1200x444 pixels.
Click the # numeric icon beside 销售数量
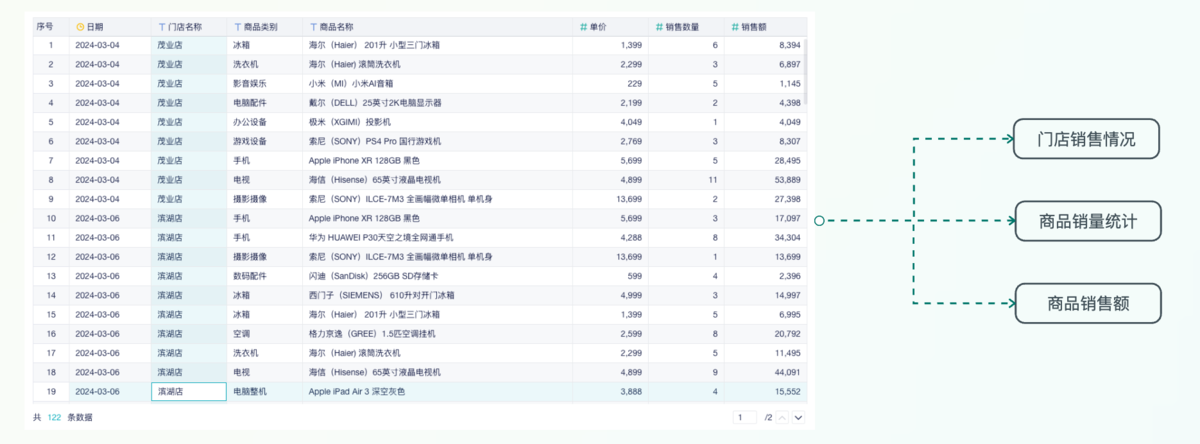click(659, 27)
